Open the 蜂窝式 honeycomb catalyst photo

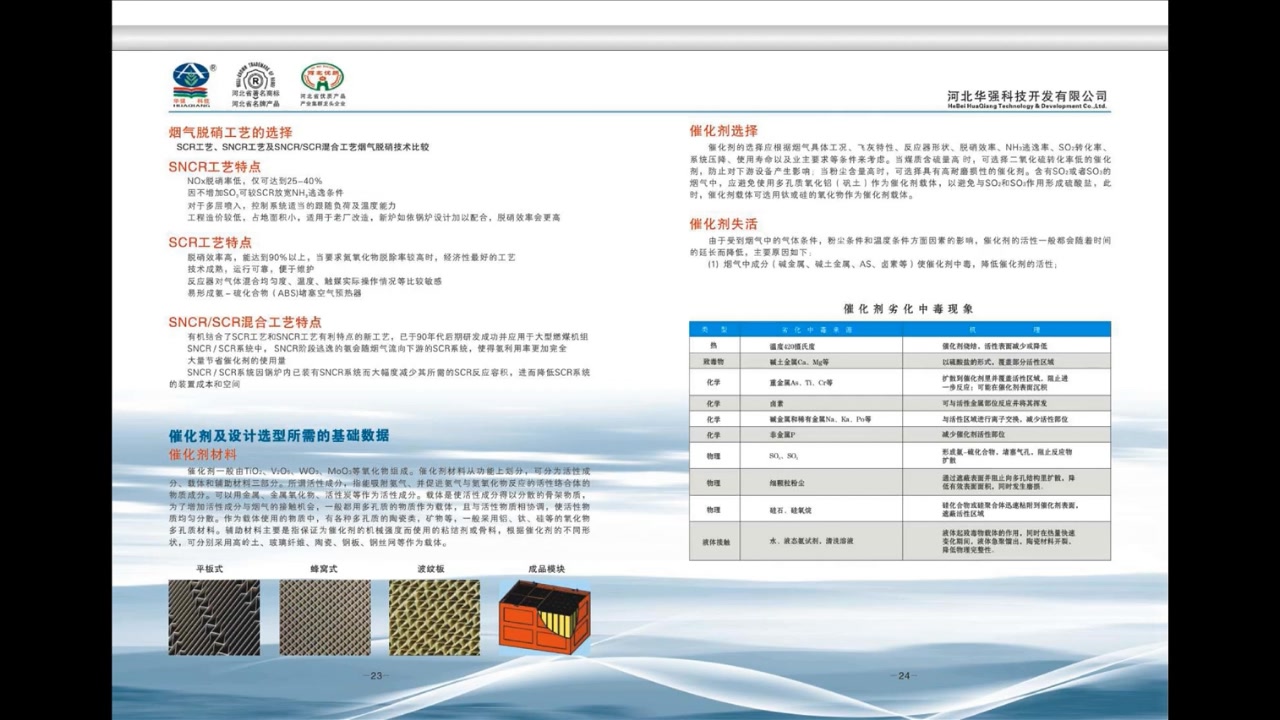(x=325, y=617)
